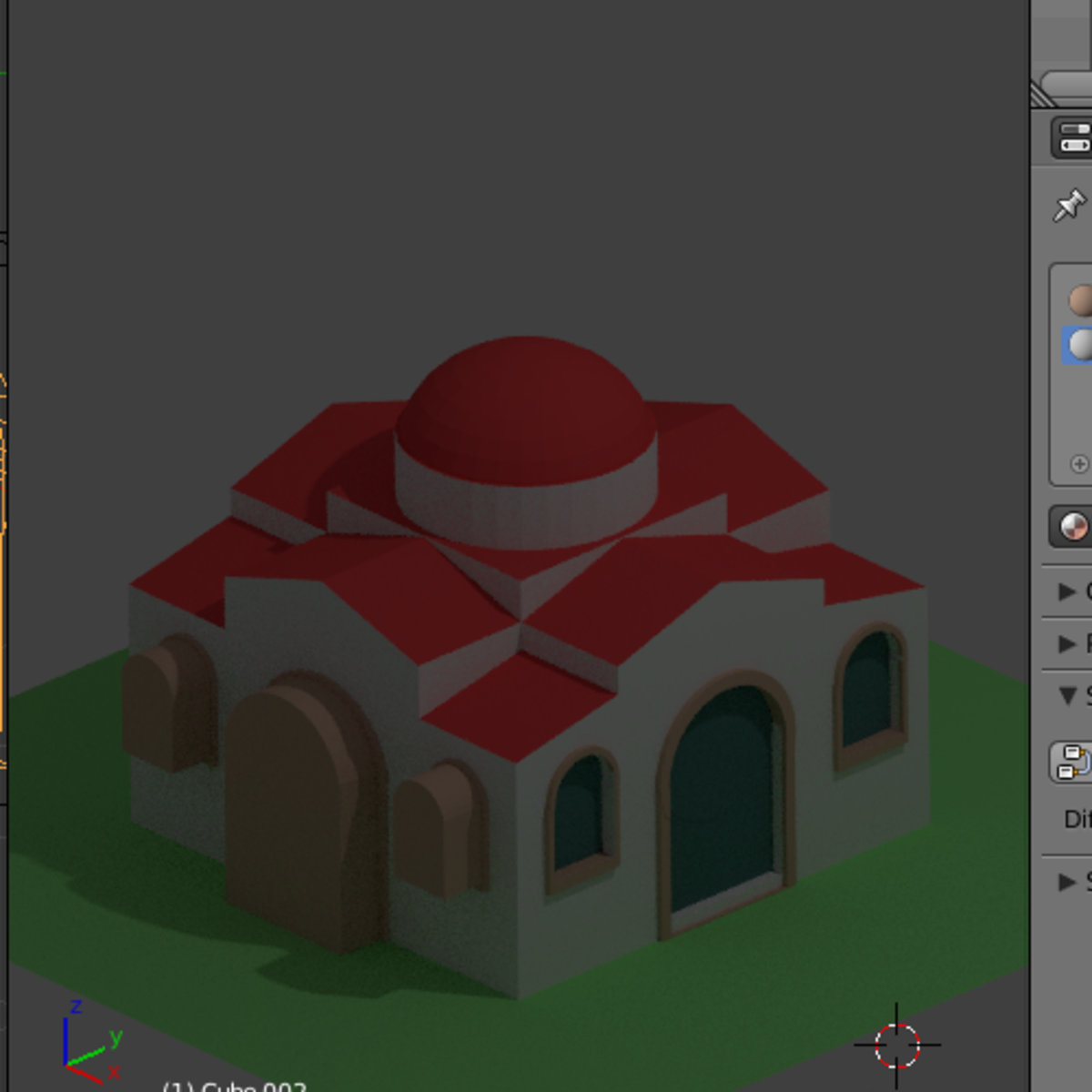Open the editor type selector icon
Viewport: 1092px width, 1092px height.
(1077, 139)
